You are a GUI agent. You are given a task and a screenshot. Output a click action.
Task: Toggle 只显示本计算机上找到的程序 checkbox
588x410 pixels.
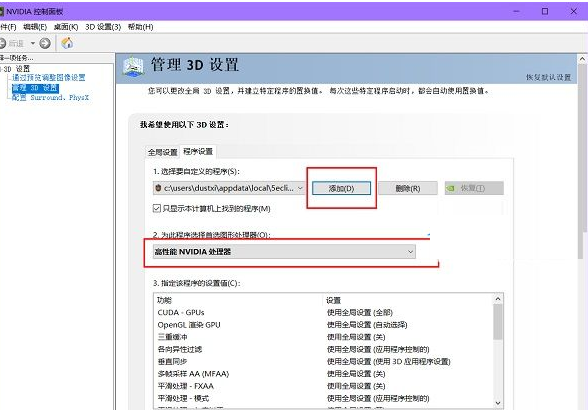tap(157, 208)
